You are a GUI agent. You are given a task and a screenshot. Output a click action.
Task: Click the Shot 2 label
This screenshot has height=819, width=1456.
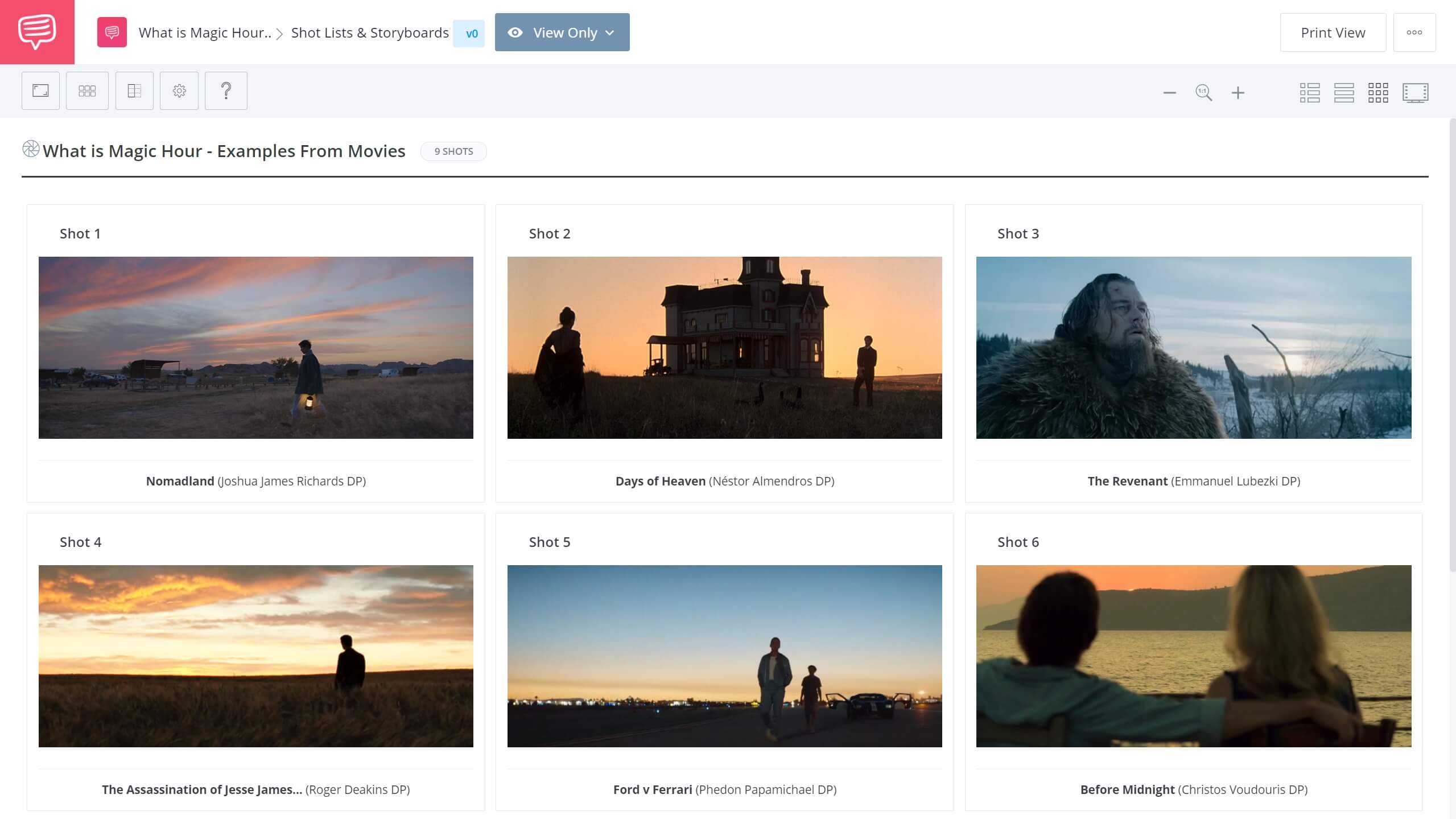(549, 233)
